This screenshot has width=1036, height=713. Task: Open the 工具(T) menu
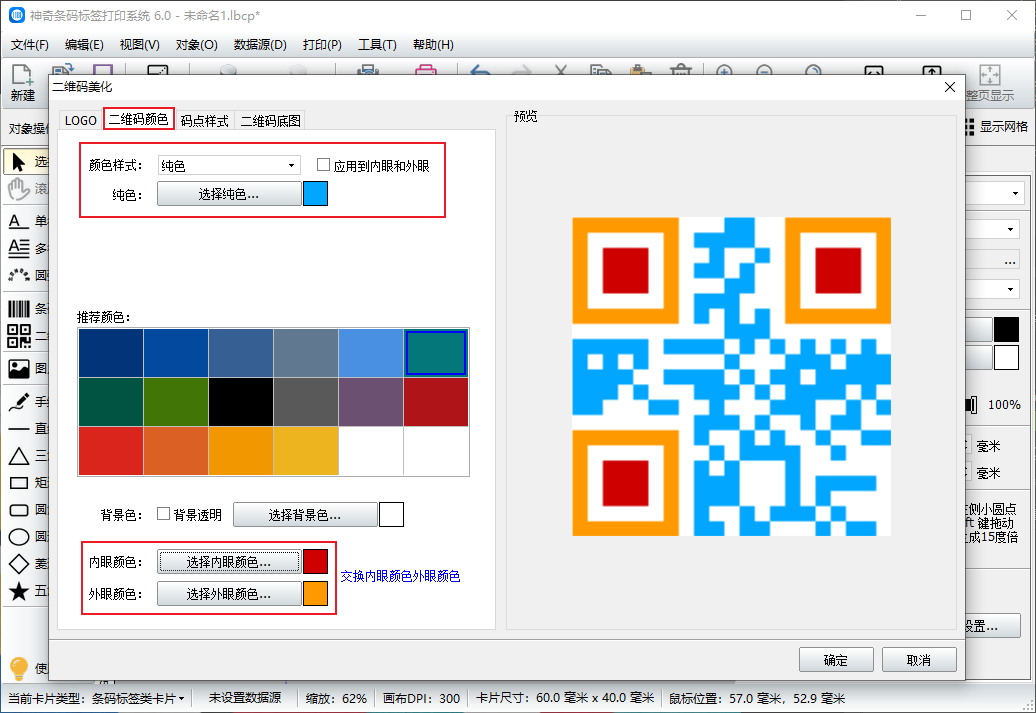[377, 45]
